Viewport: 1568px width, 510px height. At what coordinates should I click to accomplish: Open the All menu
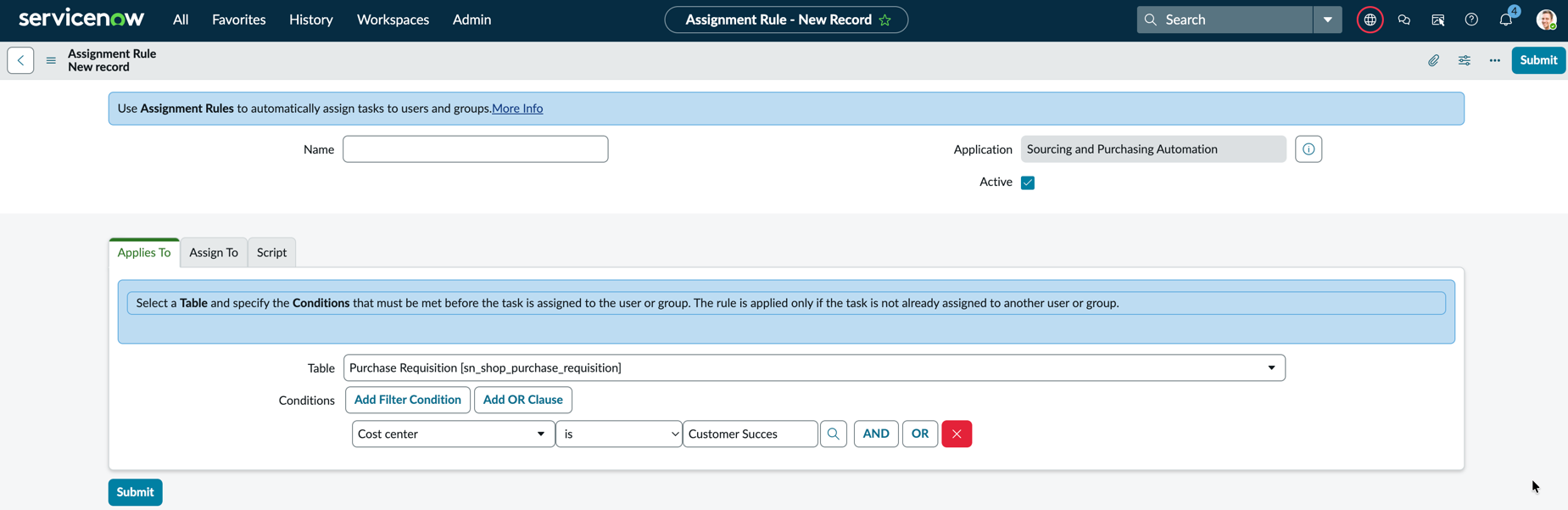[x=181, y=20]
